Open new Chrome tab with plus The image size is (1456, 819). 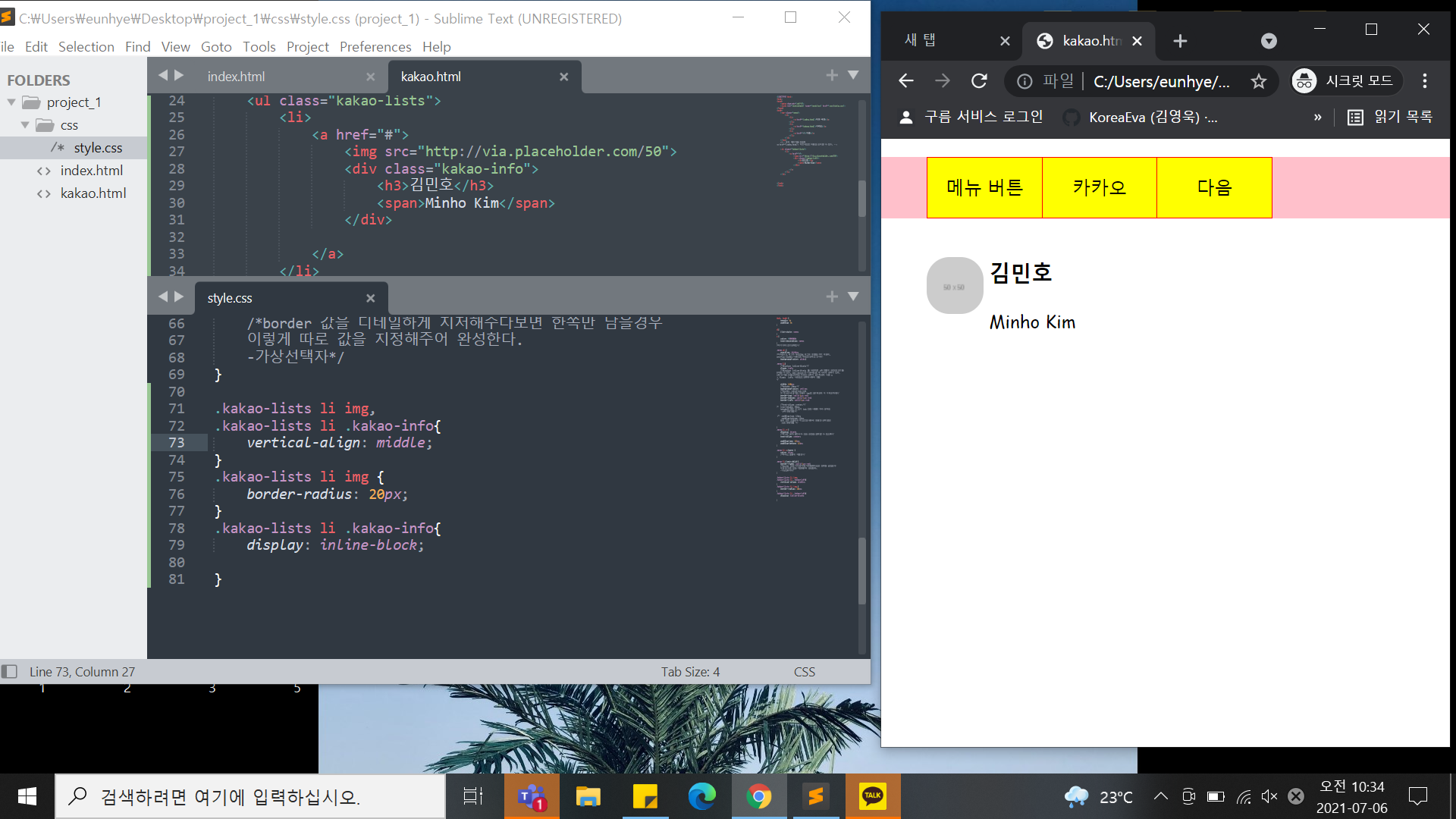(1180, 41)
